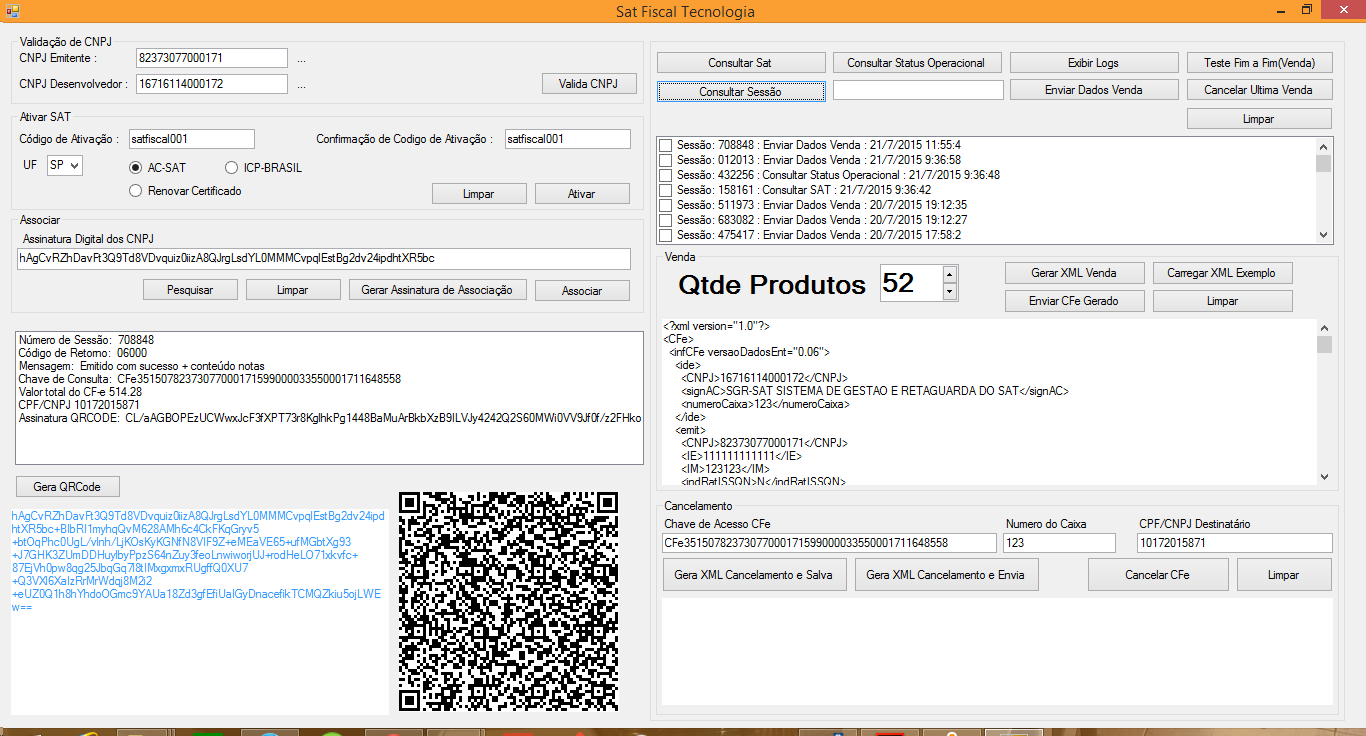
Task: Click Gera XML Cancelamento e Salva
Action: click(x=754, y=575)
